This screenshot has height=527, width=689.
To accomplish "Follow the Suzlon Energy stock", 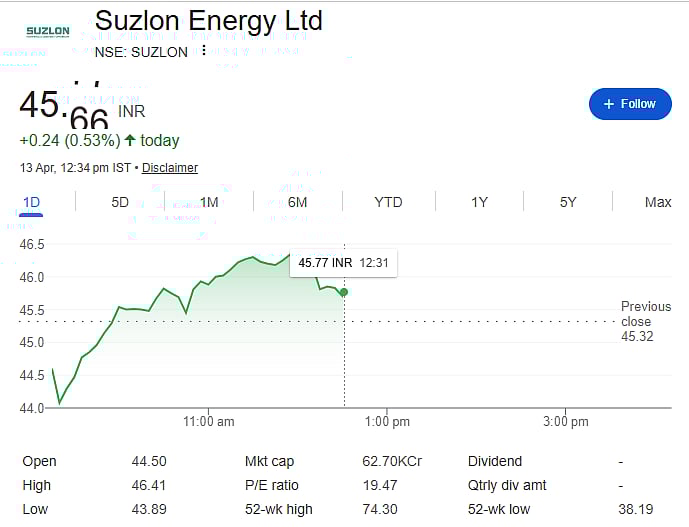I will [x=630, y=104].
